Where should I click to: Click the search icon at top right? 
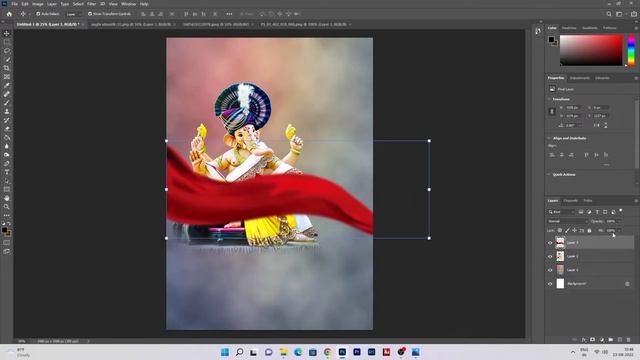pos(609,14)
